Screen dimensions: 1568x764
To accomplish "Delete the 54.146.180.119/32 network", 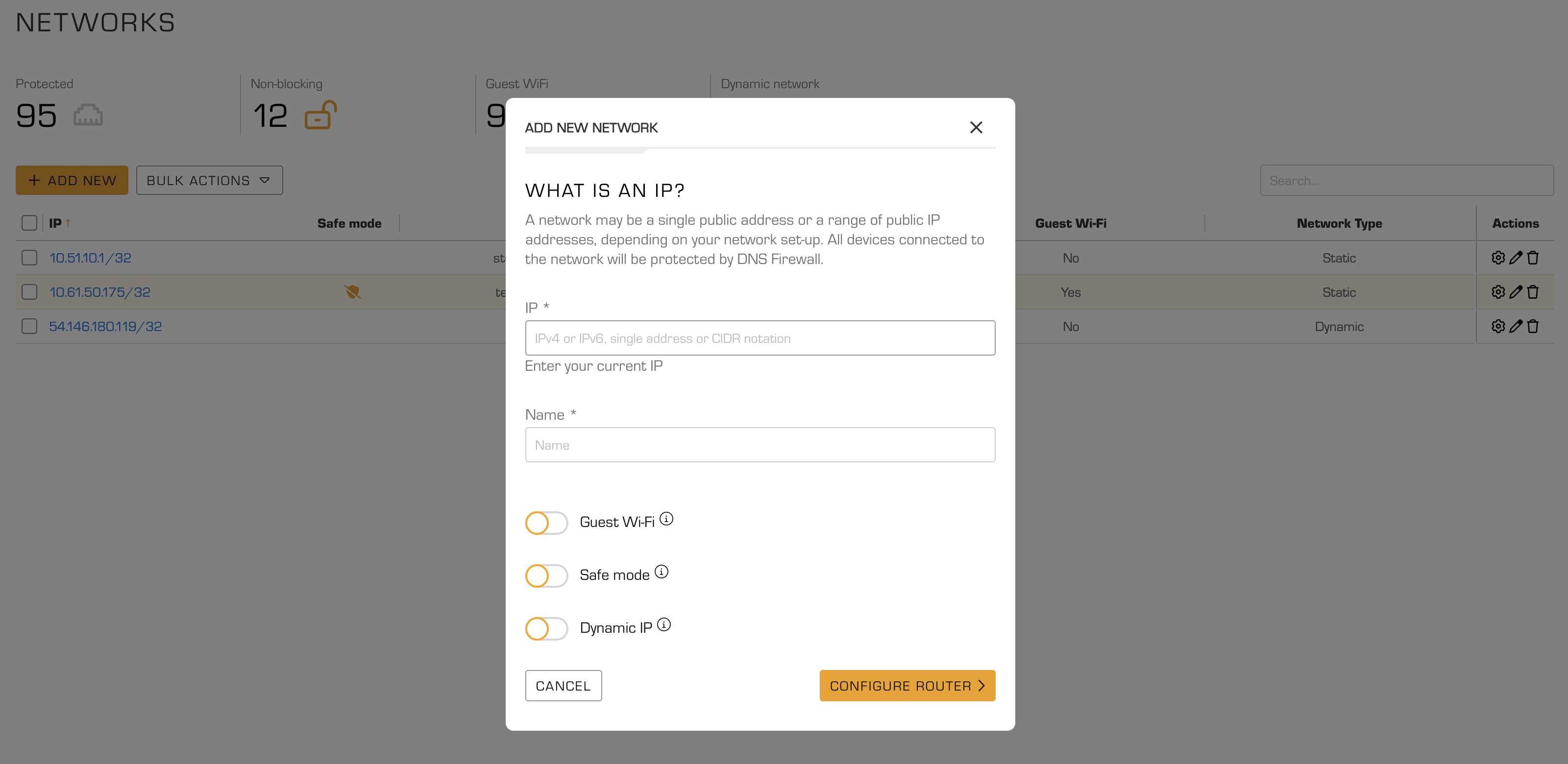I will (x=1533, y=327).
